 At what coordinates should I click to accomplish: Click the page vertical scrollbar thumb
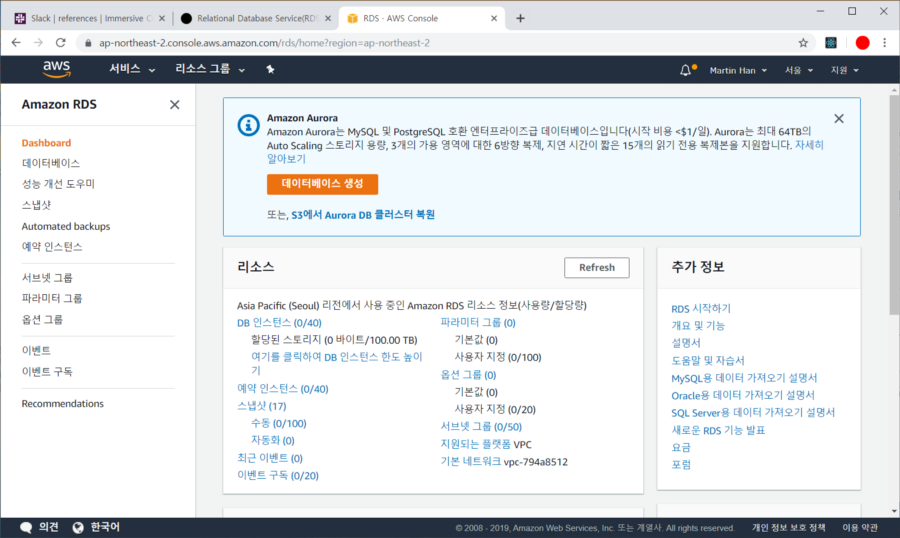pyautogui.click(x=894, y=205)
